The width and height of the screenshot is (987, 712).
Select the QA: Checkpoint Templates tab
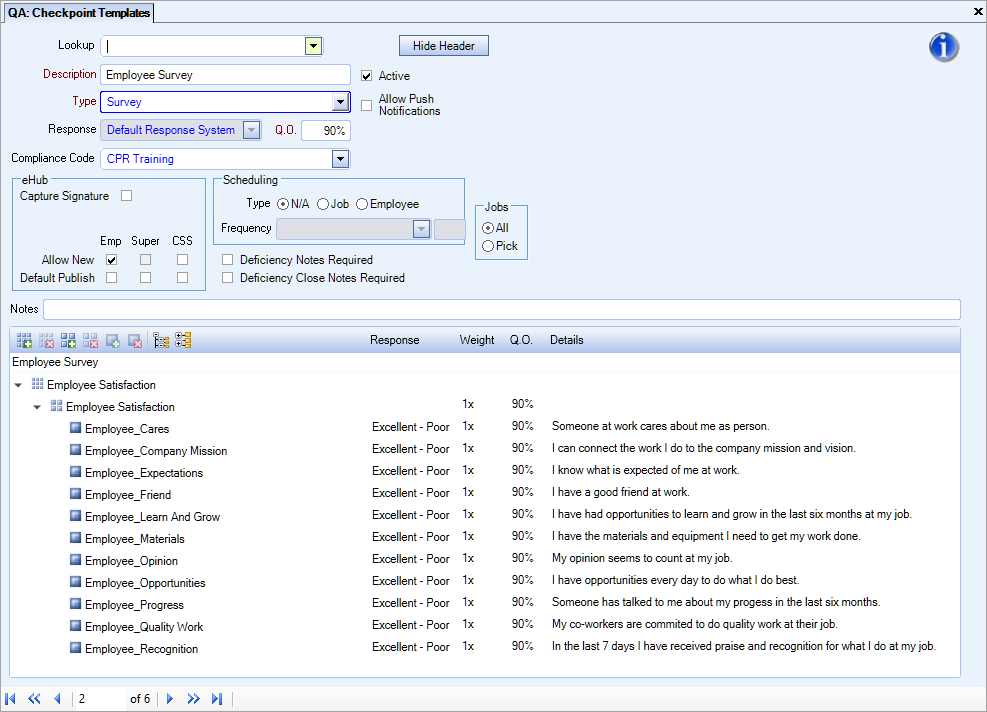tap(80, 12)
